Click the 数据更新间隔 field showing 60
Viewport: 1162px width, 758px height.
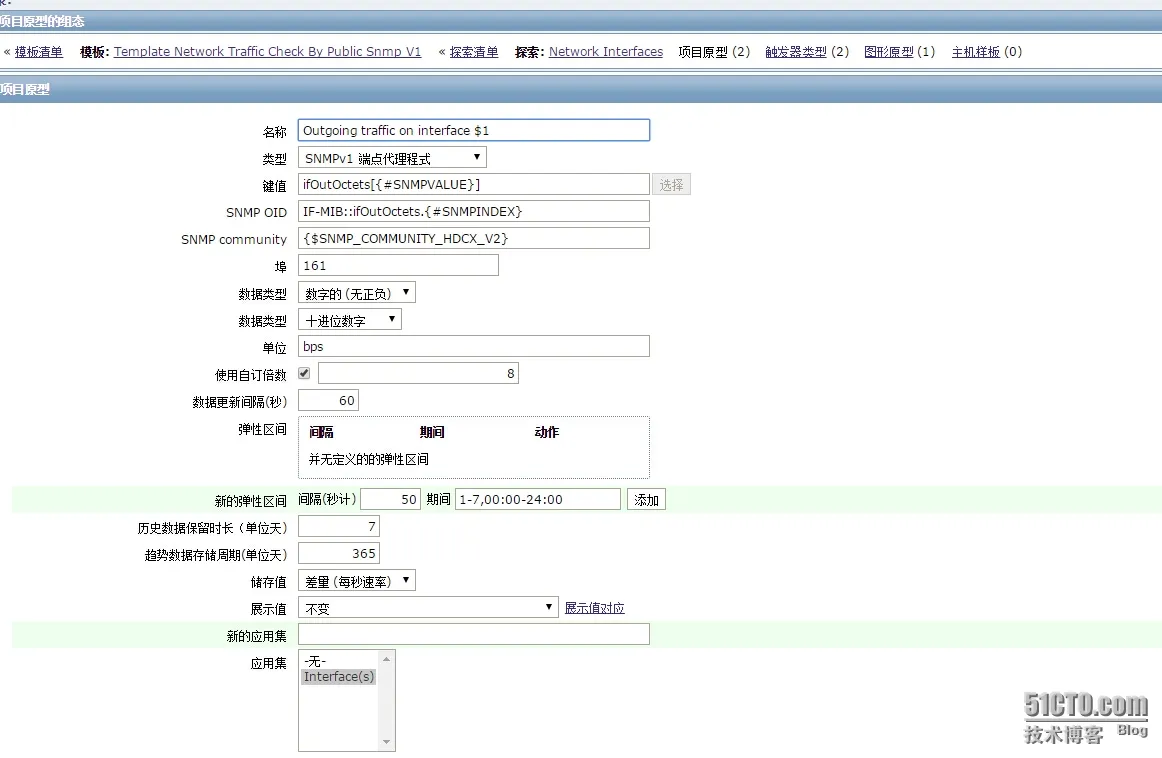pyautogui.click(x=328, y=401)
